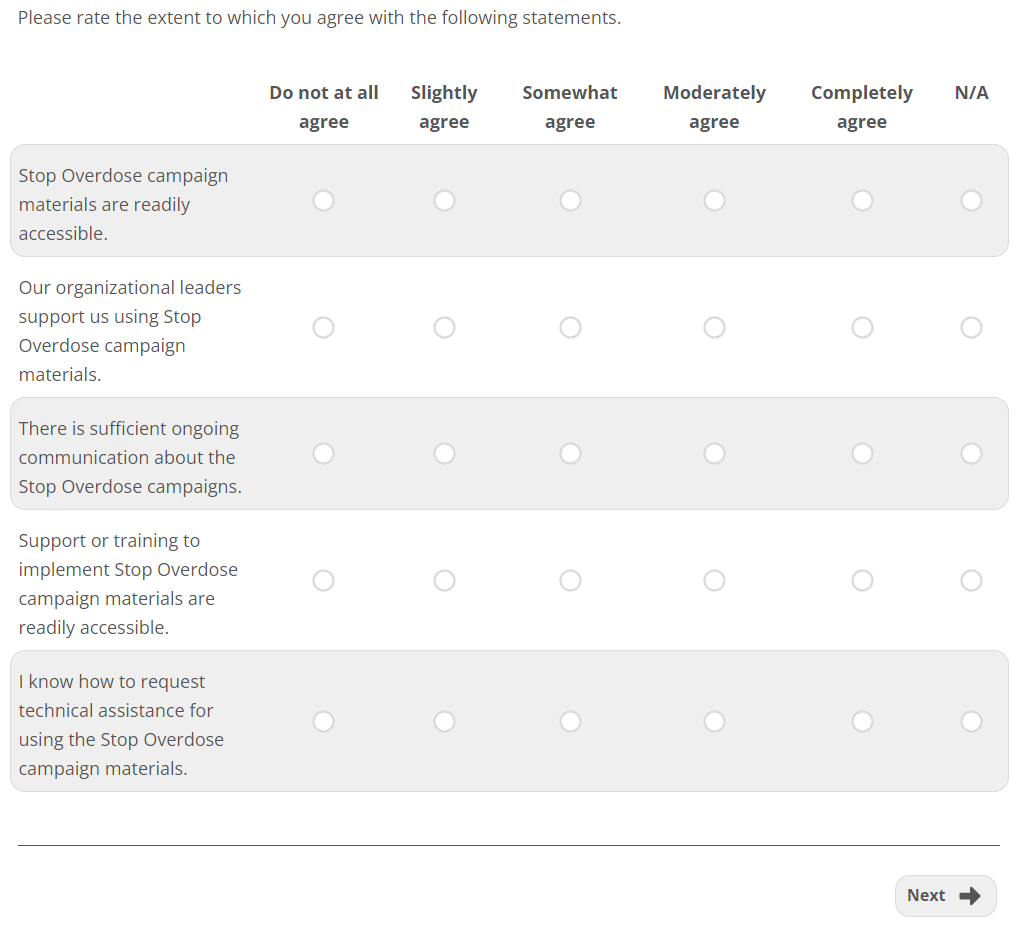Pick 'Do not at all agree' for ongoing communication
This screenshot has height=925, width=1020.
click(323, 454)
